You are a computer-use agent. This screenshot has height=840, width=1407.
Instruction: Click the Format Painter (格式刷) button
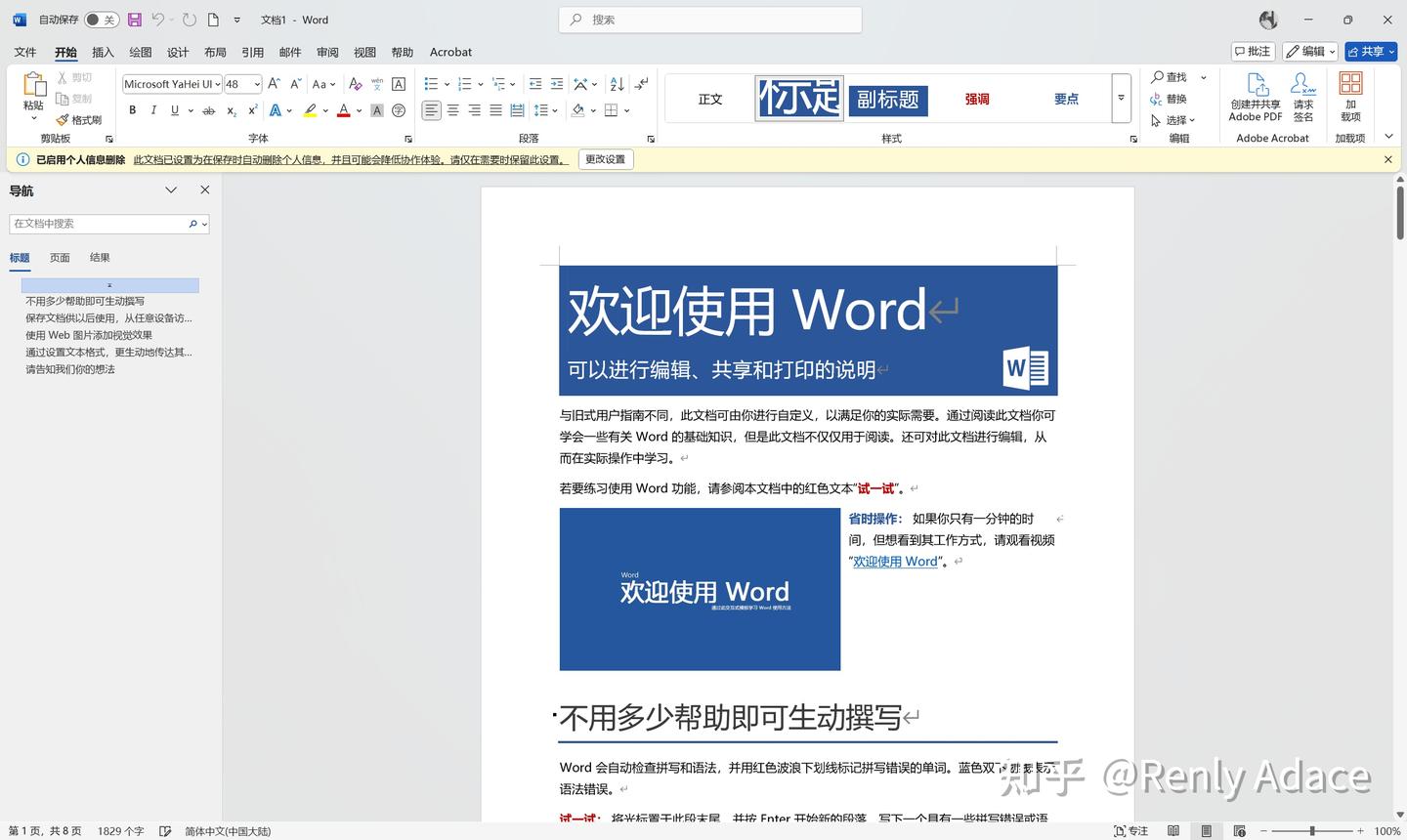[79, 120]
